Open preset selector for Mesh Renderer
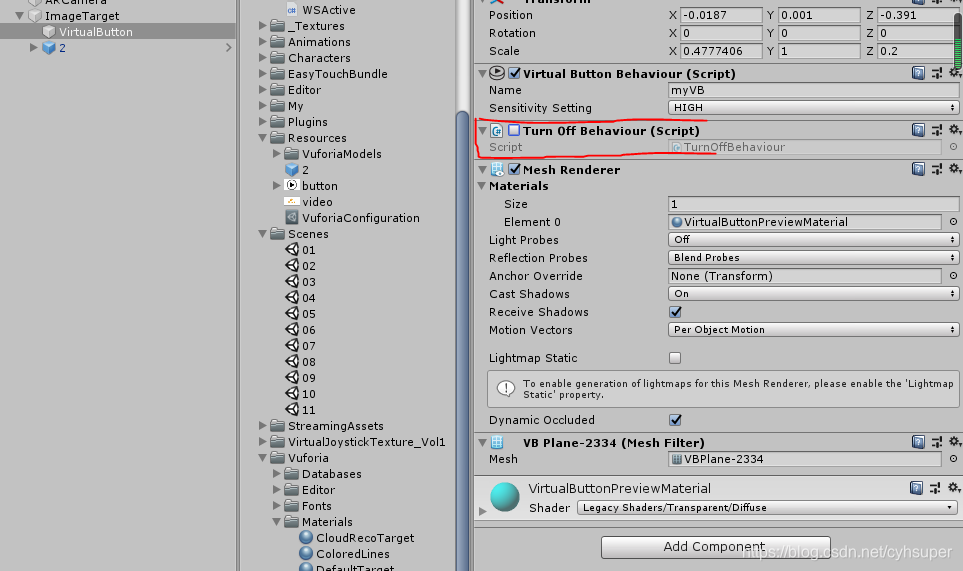 (x=937, y=169)
